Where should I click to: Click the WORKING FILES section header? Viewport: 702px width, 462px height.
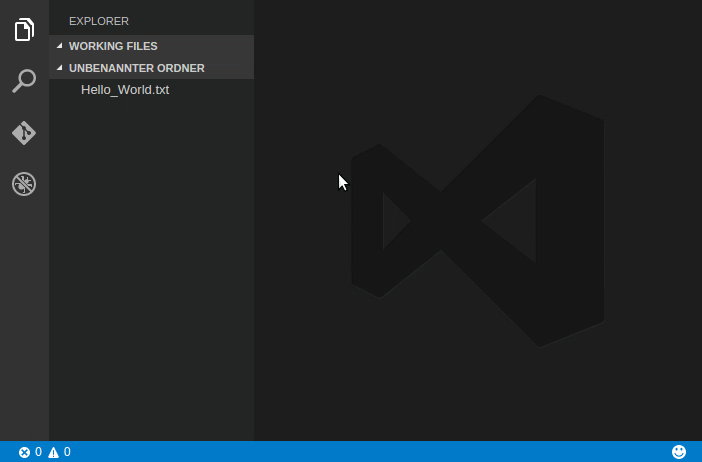[113, 46]
